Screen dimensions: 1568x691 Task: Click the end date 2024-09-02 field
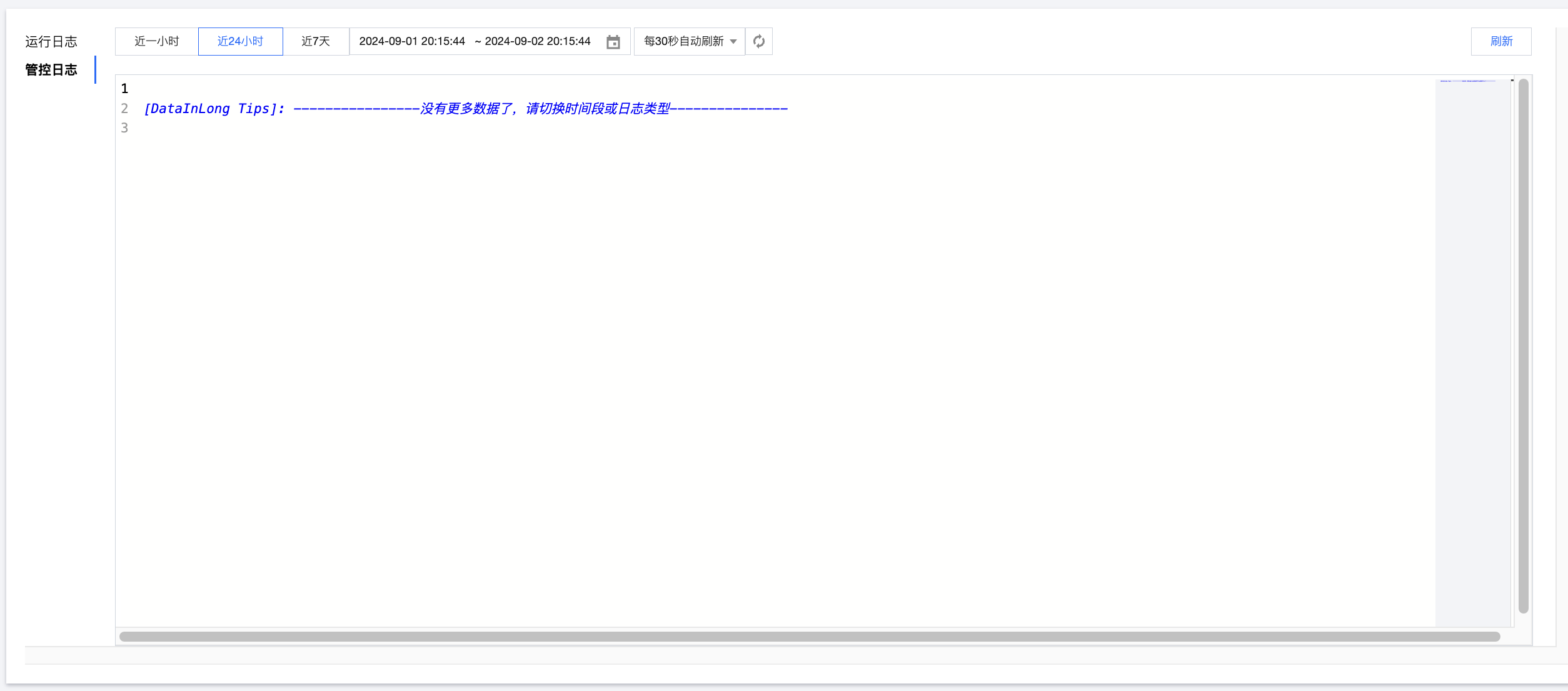pyautogui.click(x=537, y=42)
